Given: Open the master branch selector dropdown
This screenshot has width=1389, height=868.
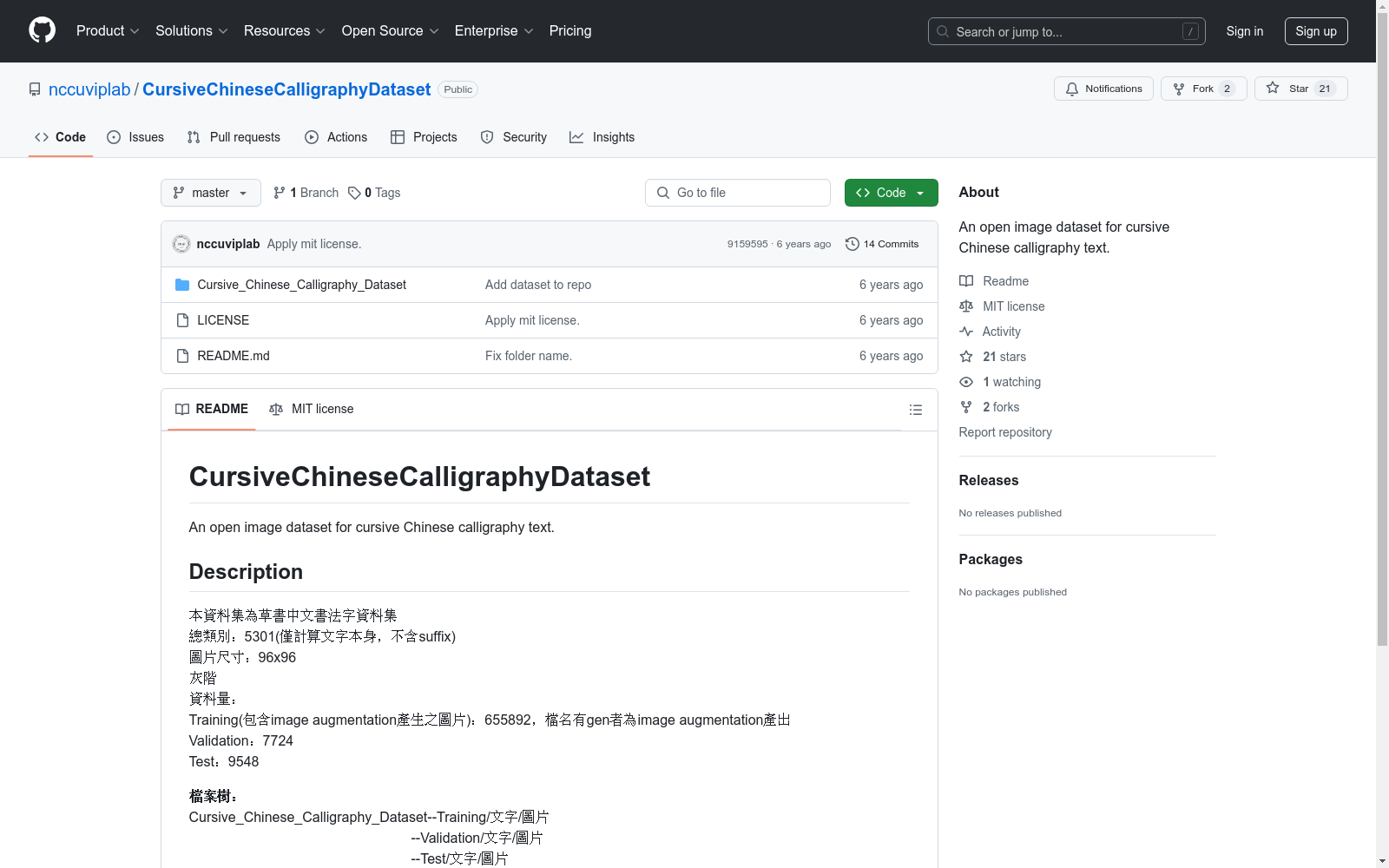Looking at the screenshot, I should (x=211, y=193).
